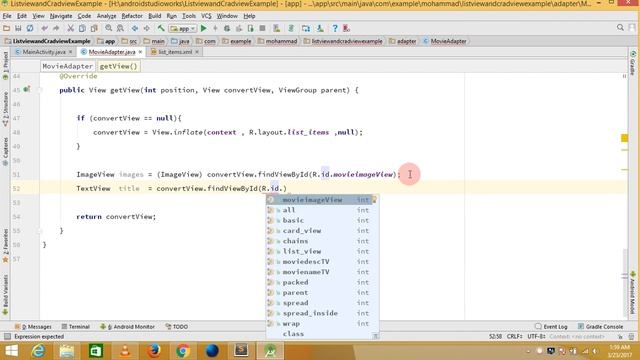Click the Cut scissors icon
Viewport: 640px width, 360px height.
(71, 28)
